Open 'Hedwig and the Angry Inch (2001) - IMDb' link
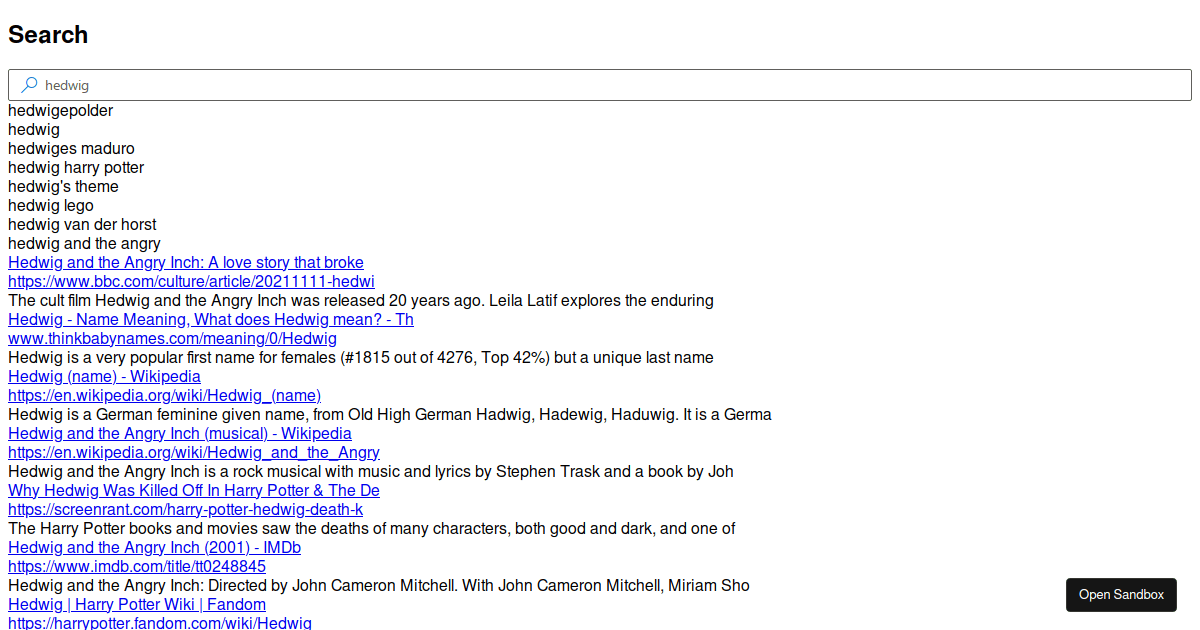 (x=154, y=548)
